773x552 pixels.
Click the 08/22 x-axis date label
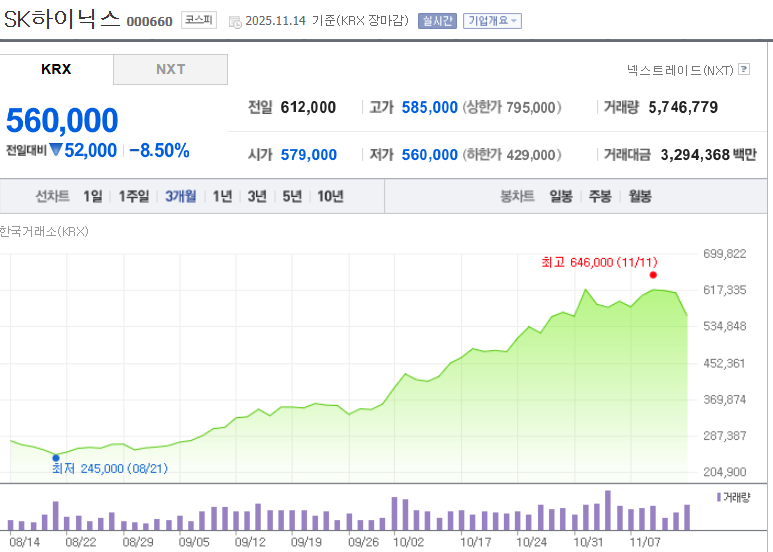click(x=81, y=542)
